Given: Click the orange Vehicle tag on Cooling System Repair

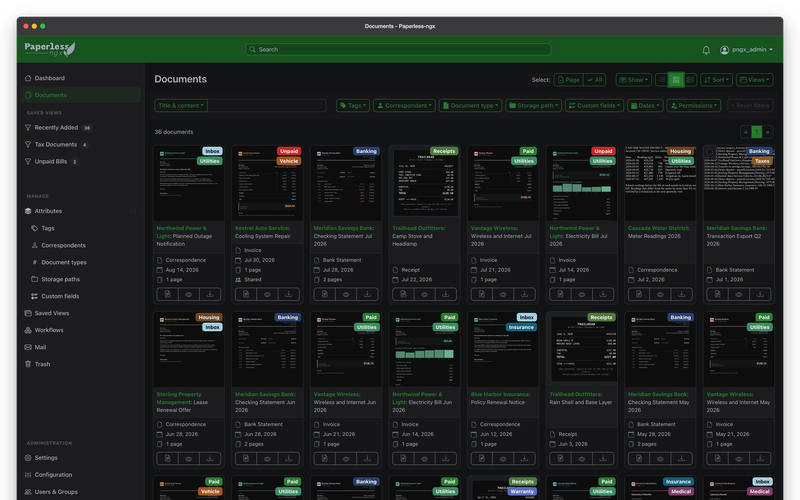Looking at the screenshot, I should click(289, 161).
